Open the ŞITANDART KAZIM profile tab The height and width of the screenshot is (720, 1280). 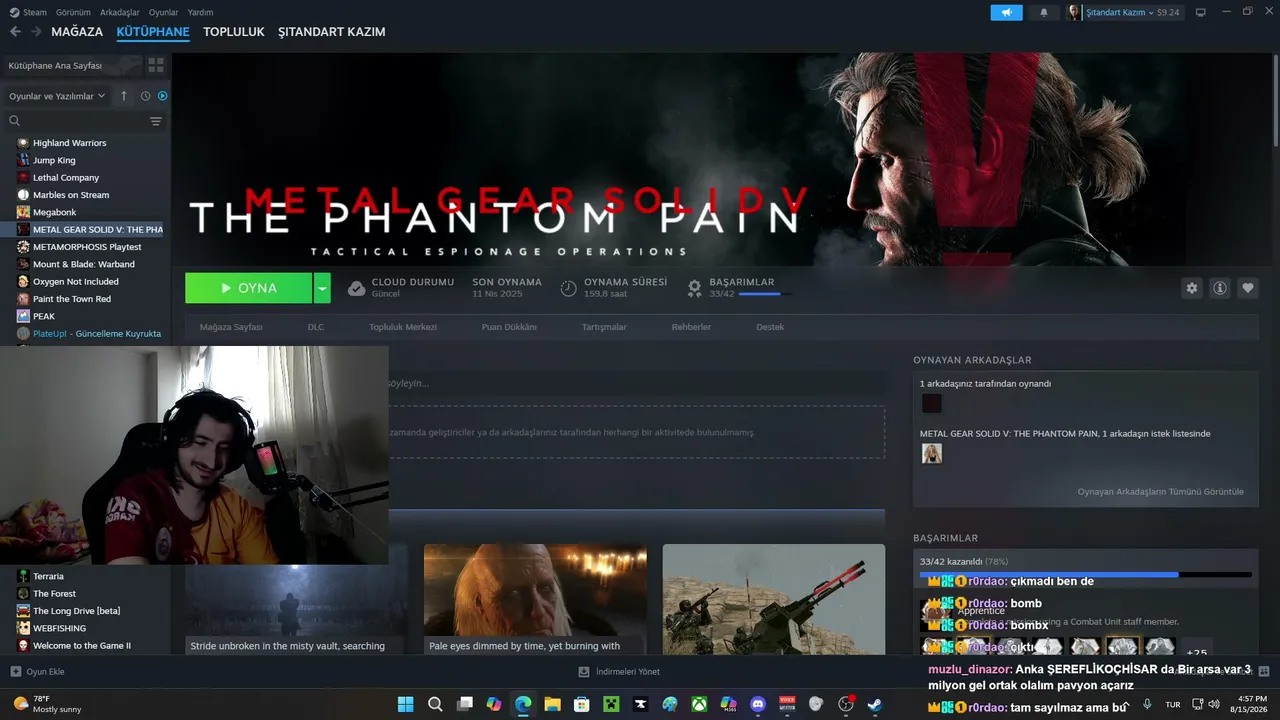click(332, 32)
